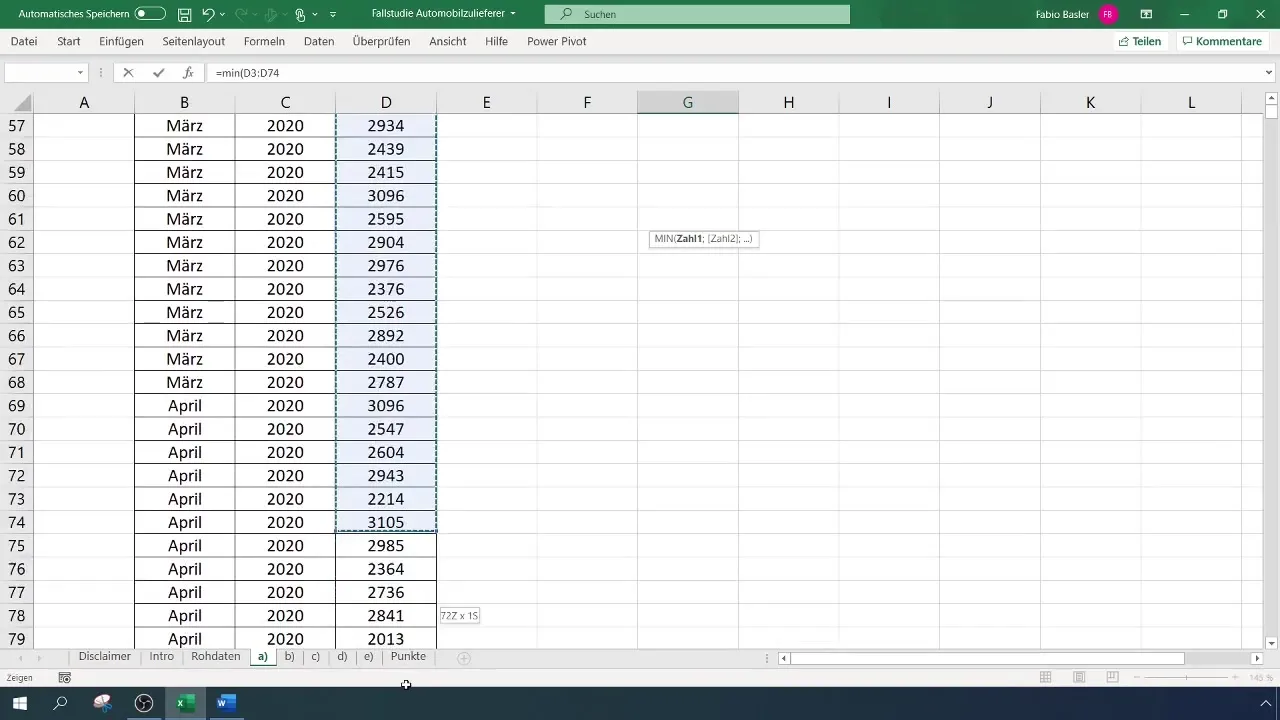This screenshot has width=1280, height=720.
Task: Click the MIN function name in tooltip
Action: [663, 239]
